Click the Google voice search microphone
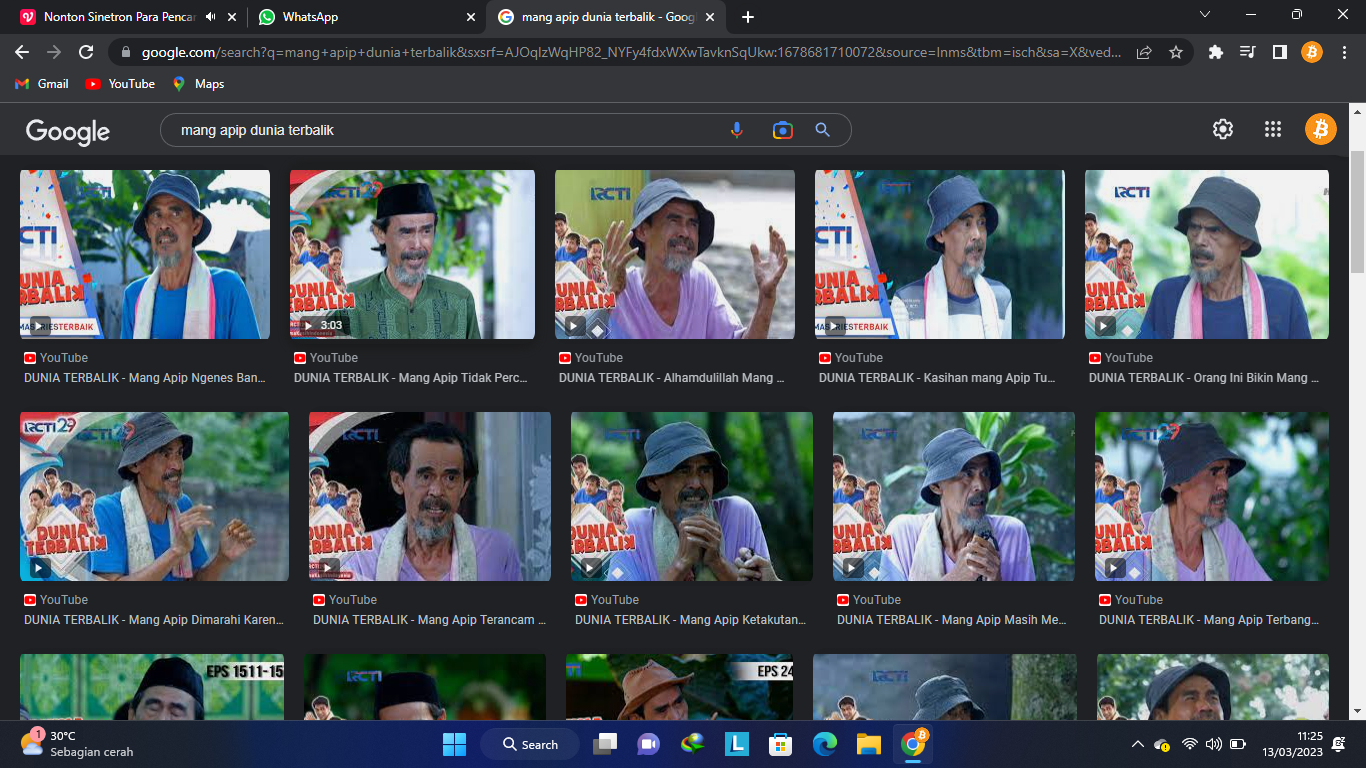 737,130
